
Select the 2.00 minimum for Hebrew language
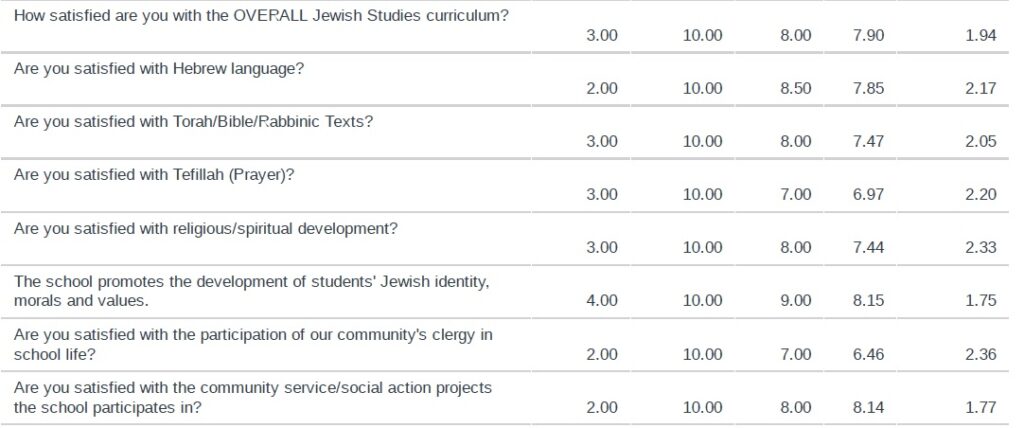click(x=601, y=88)
